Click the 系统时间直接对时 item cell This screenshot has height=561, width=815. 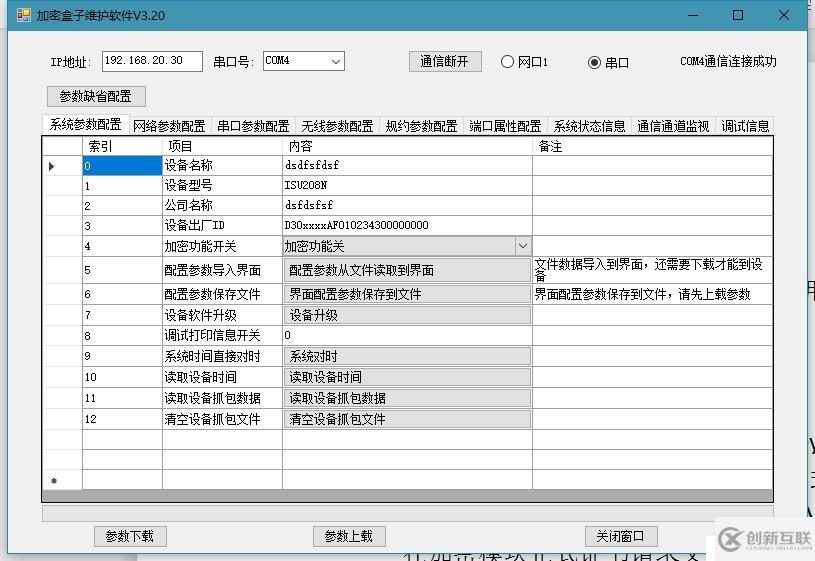point(222,356)
